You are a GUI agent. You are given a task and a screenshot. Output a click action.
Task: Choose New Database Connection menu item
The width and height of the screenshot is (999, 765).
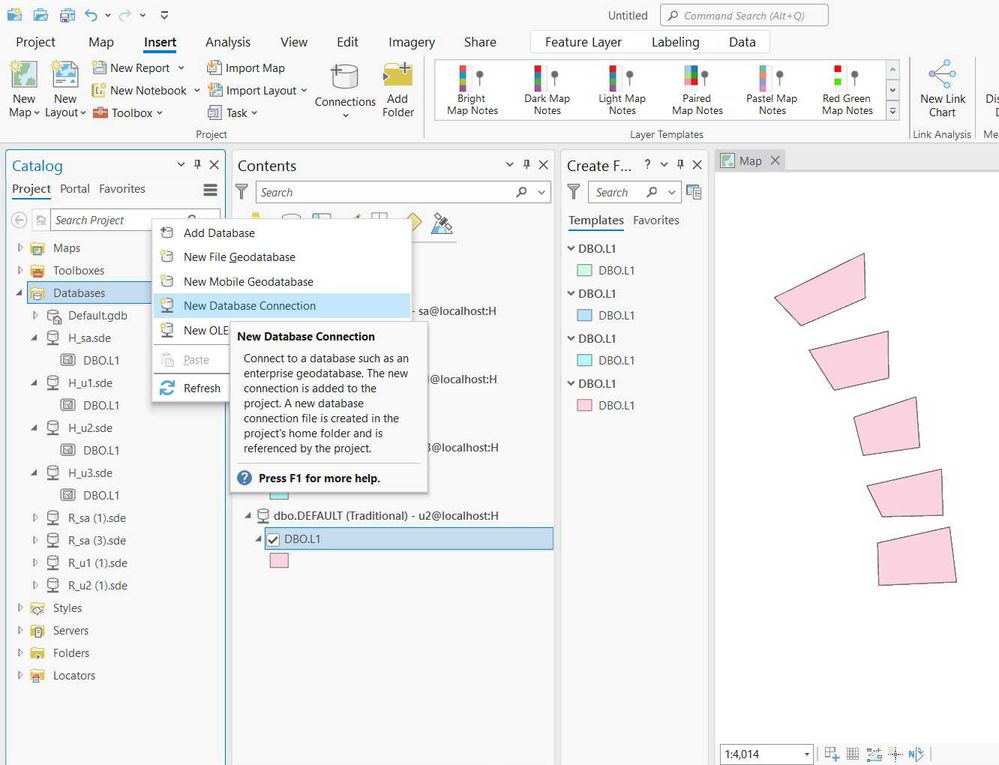282,306
